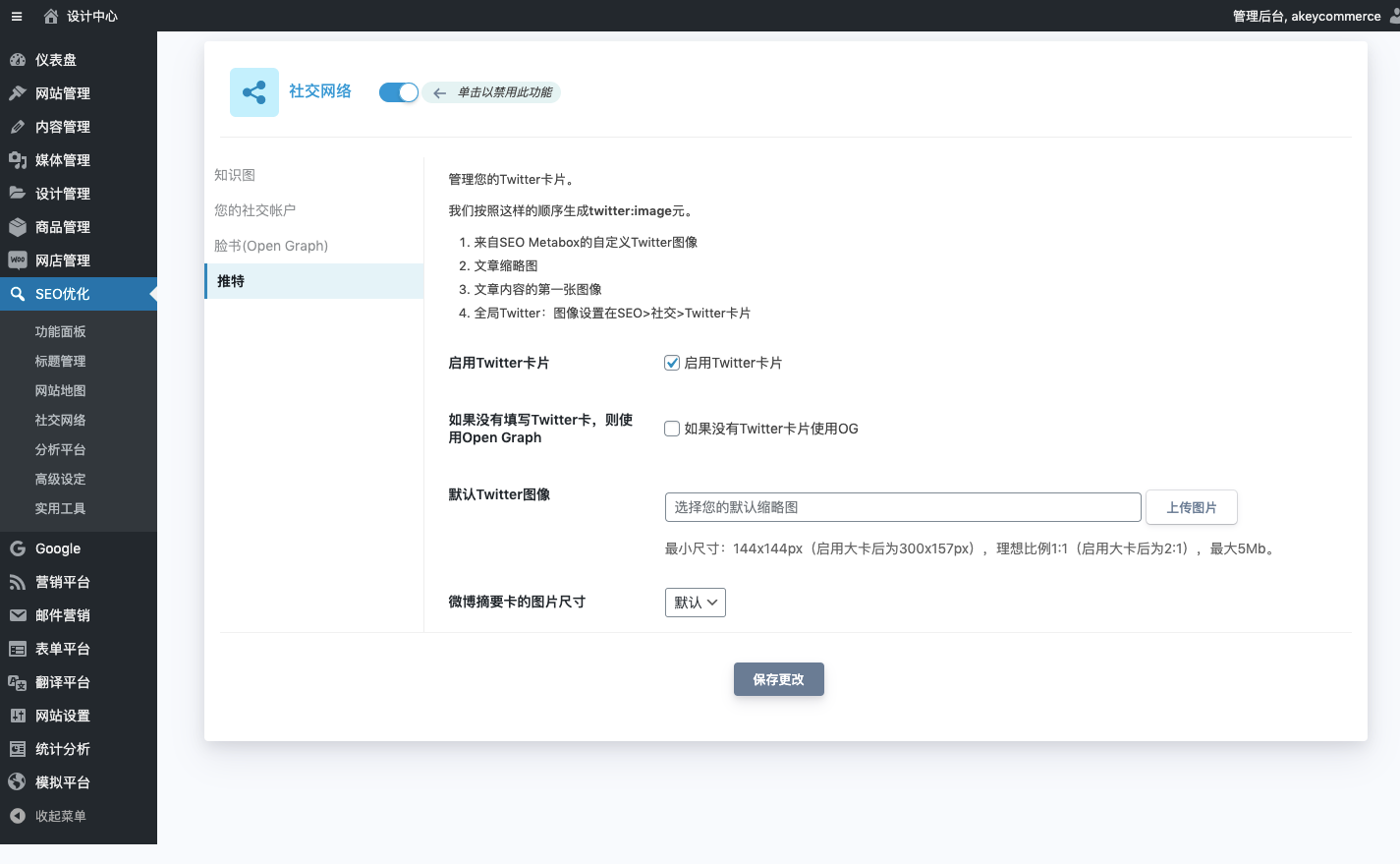Open 网站地图 submenu item
The image size is (1400, 864).
coord(61,390)
